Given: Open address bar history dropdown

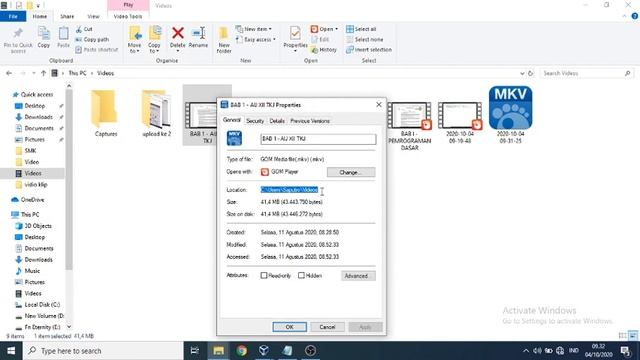Looking at the screenshot, I should tap(522, 73).
